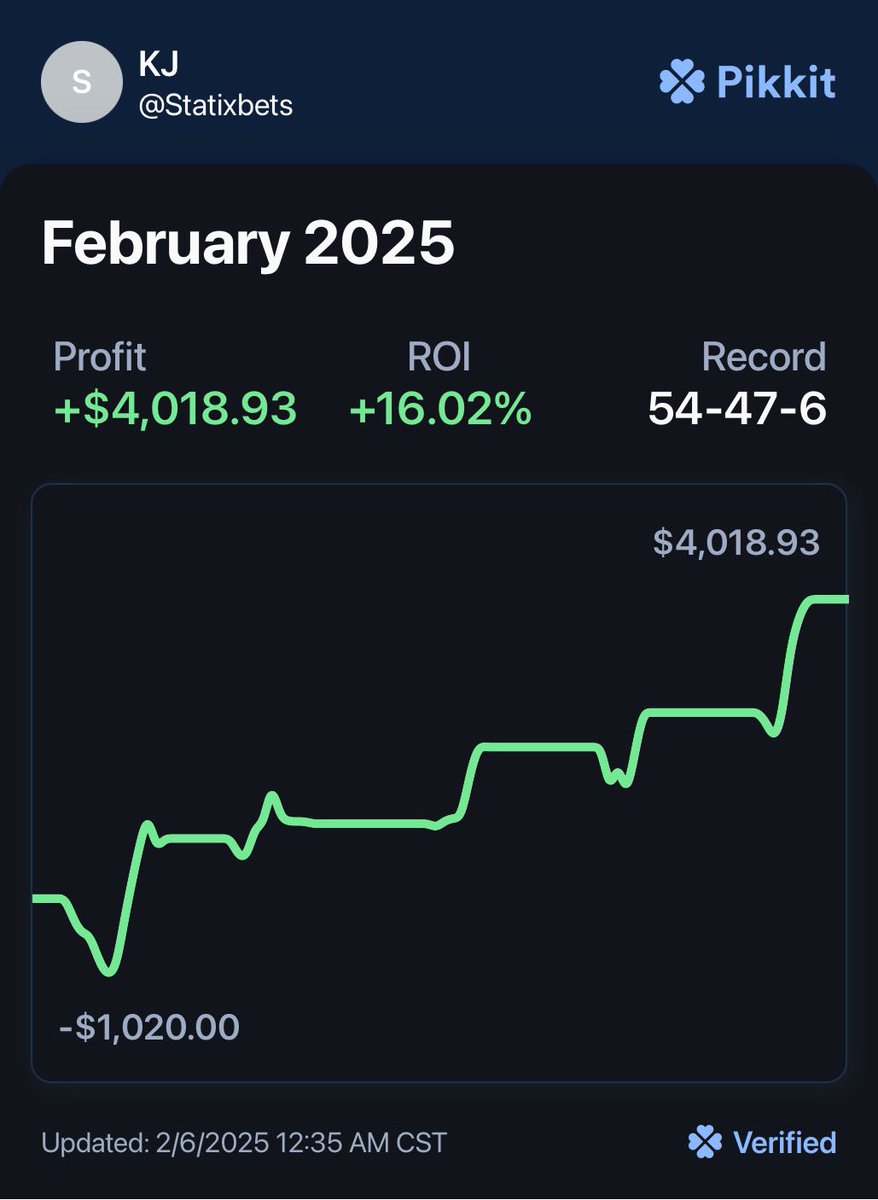The image size is (878, 1200).
Task: Click the +$4,018.93 profit value
Action: (x=175, y=409)
